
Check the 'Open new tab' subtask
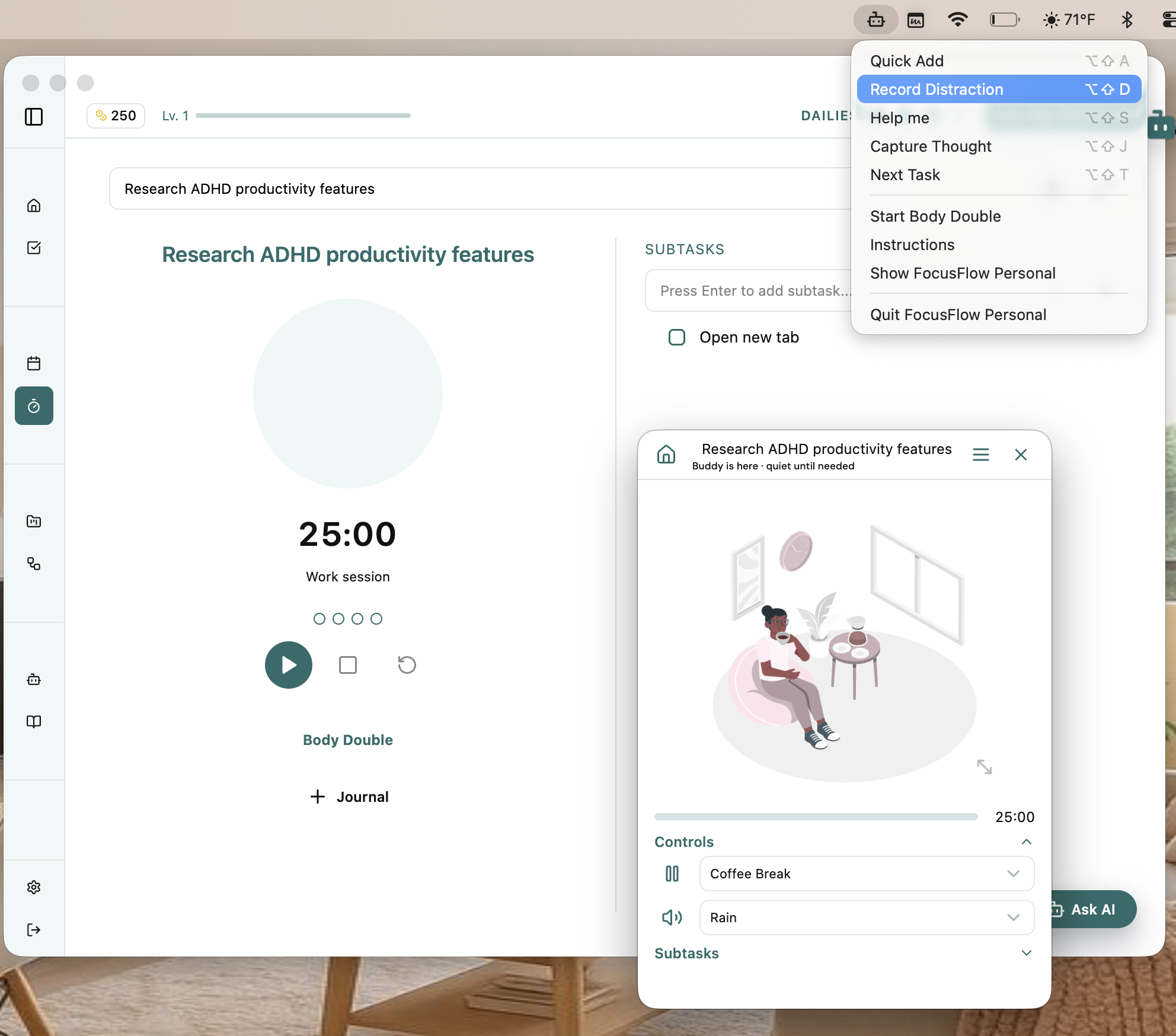(677, 337)
